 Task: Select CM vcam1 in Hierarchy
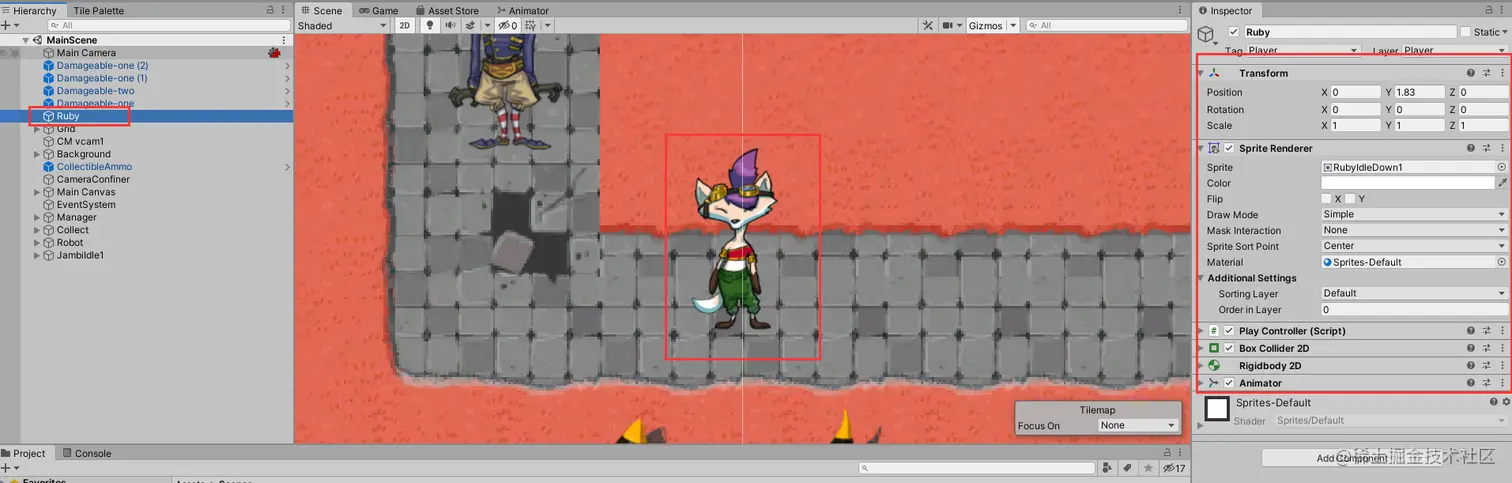pyautogui.click(x=80, y=141)
